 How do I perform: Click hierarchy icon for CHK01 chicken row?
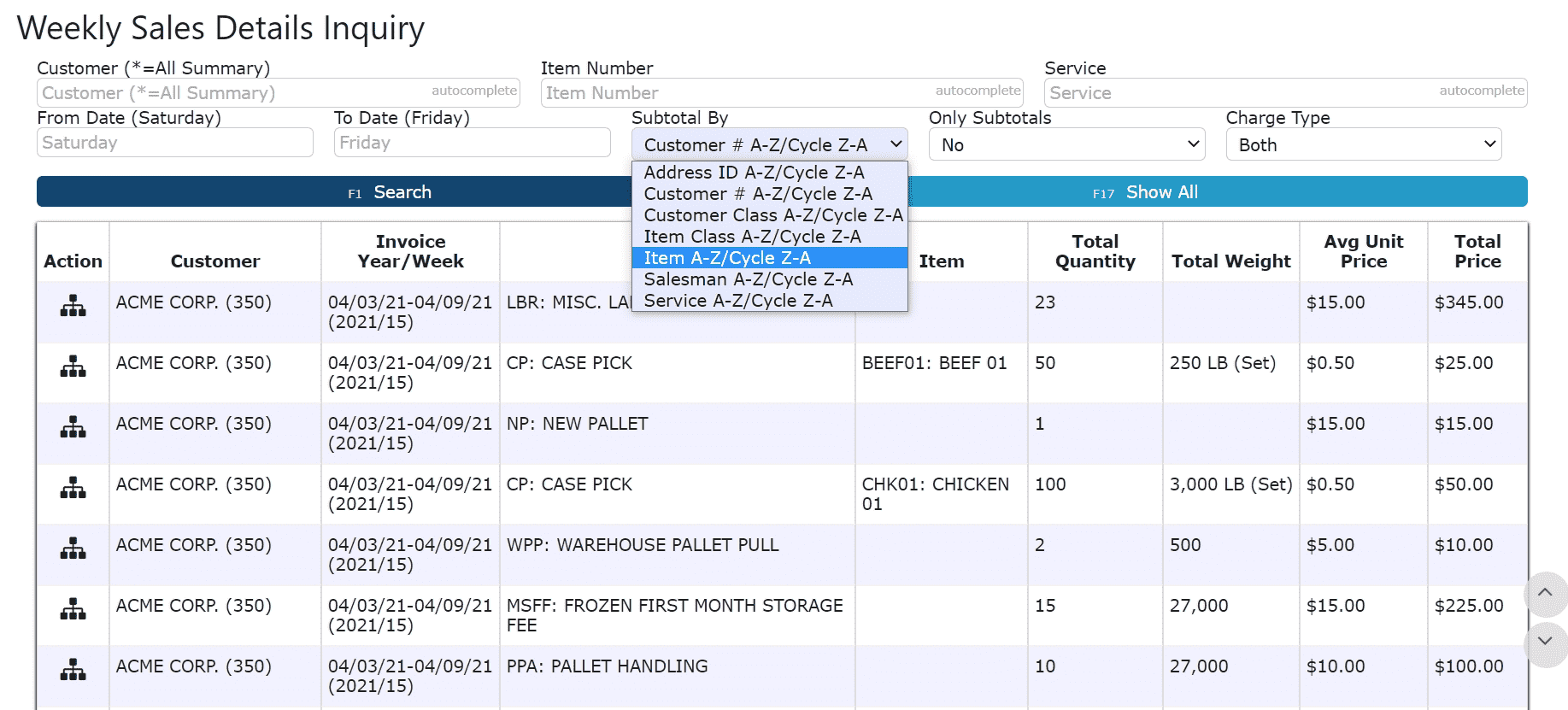tap(73, 488)
